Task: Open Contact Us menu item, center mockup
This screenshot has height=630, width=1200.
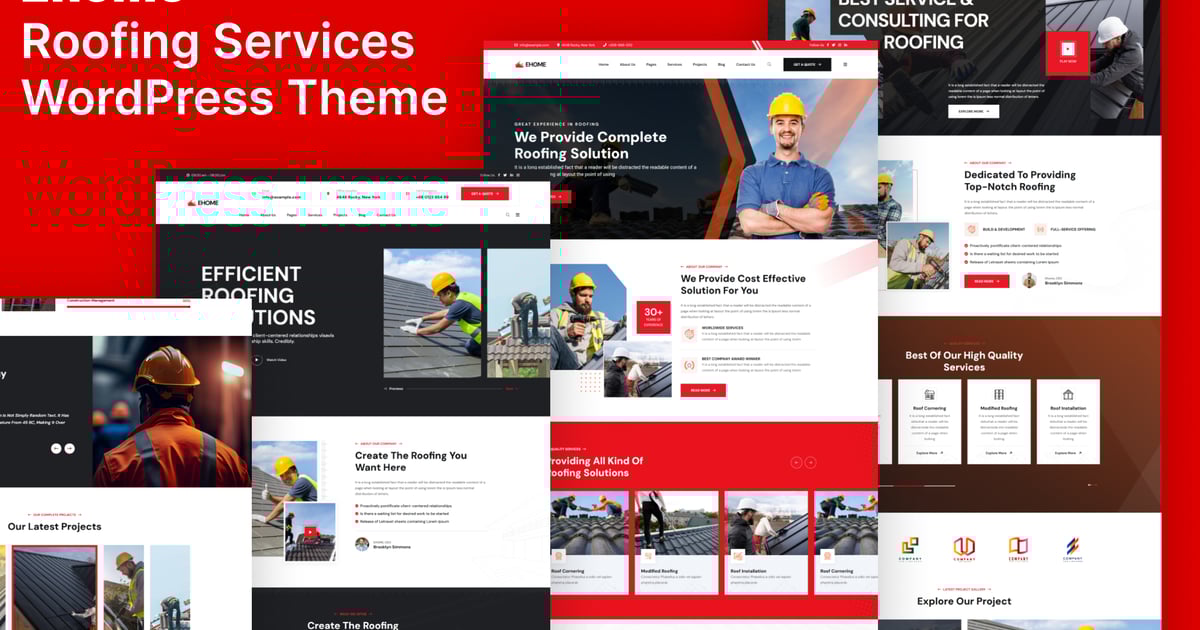Action: [x=745, y=64]
